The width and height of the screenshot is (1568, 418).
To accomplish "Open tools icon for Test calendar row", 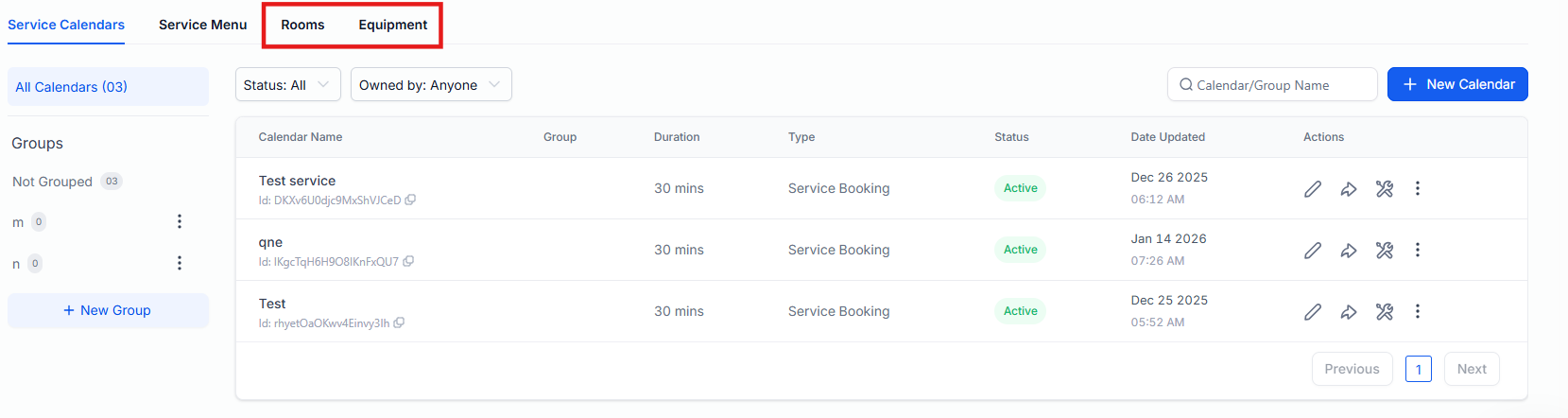I will 1385,312.
